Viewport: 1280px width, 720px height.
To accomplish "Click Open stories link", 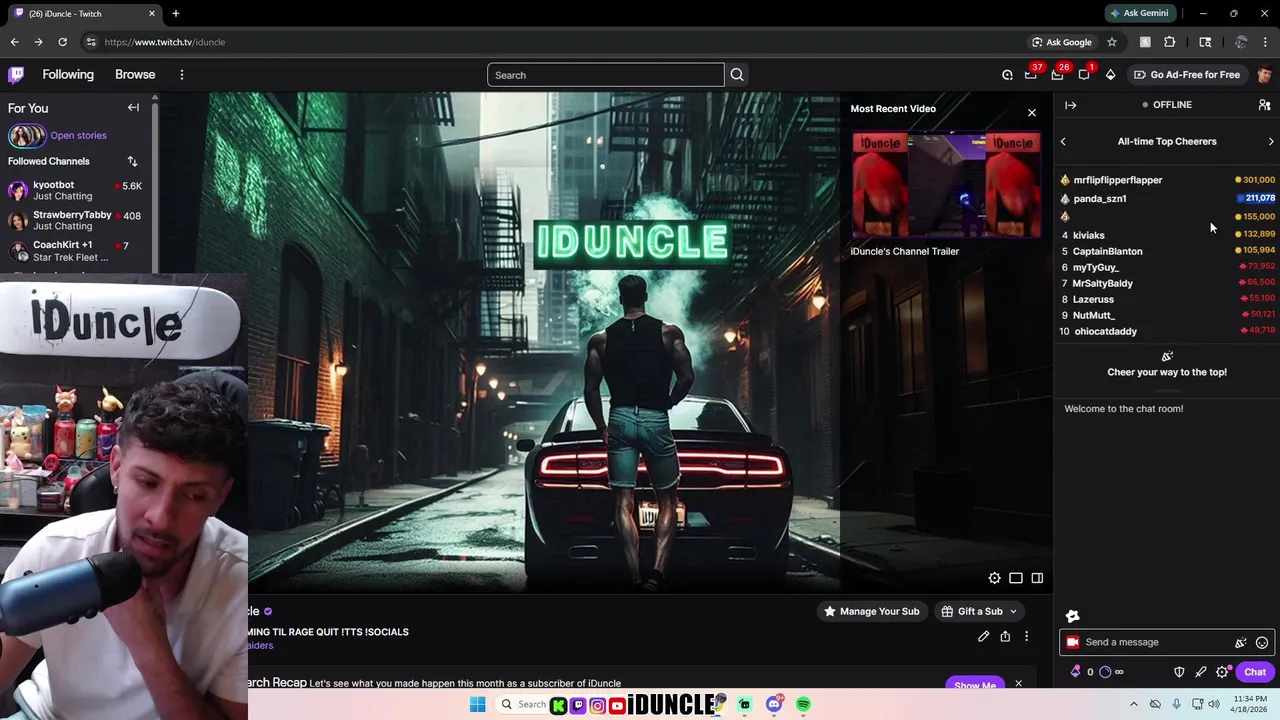I will tap(78, 136).
